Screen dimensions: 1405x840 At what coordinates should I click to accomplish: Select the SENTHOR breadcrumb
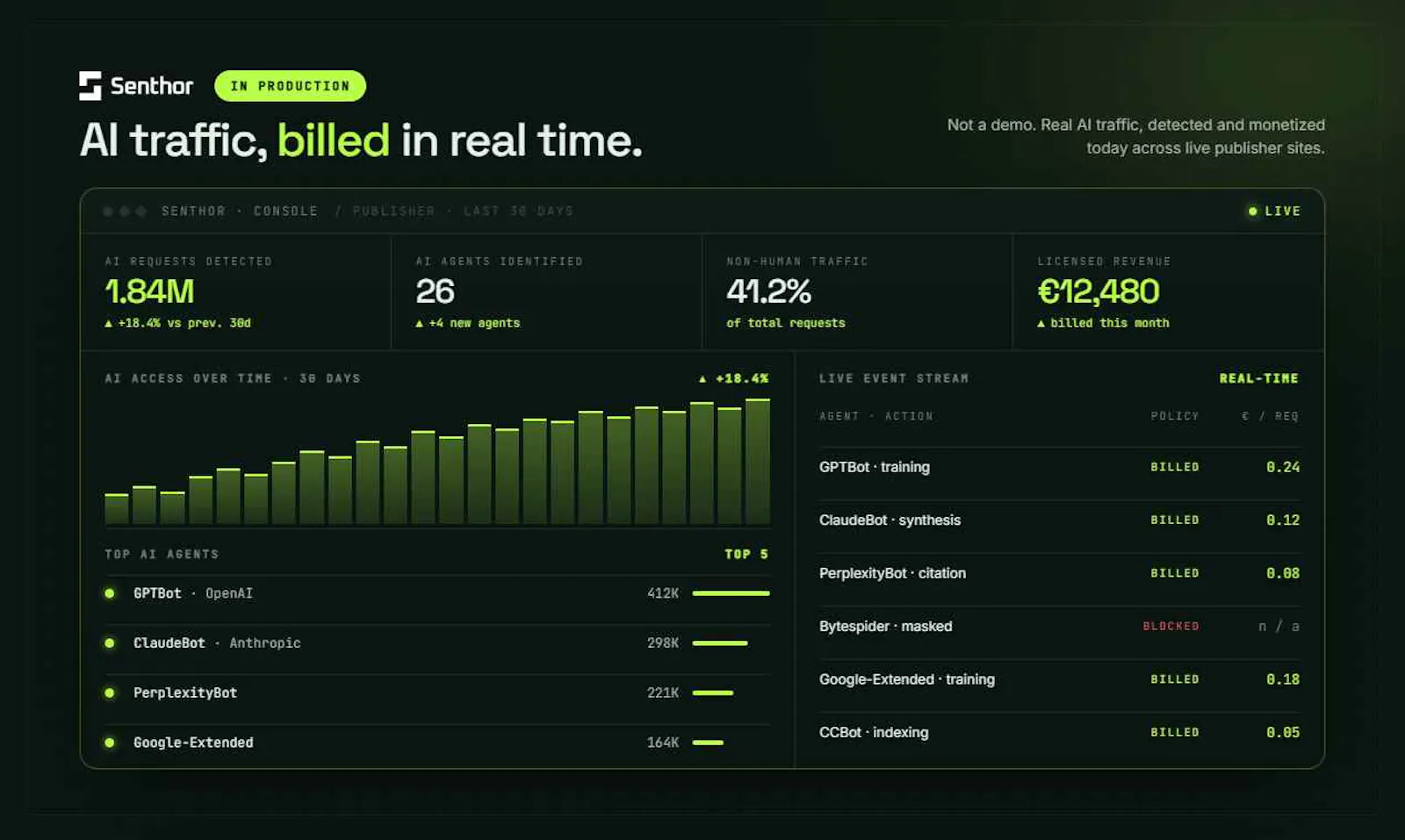tap(193, 212)
